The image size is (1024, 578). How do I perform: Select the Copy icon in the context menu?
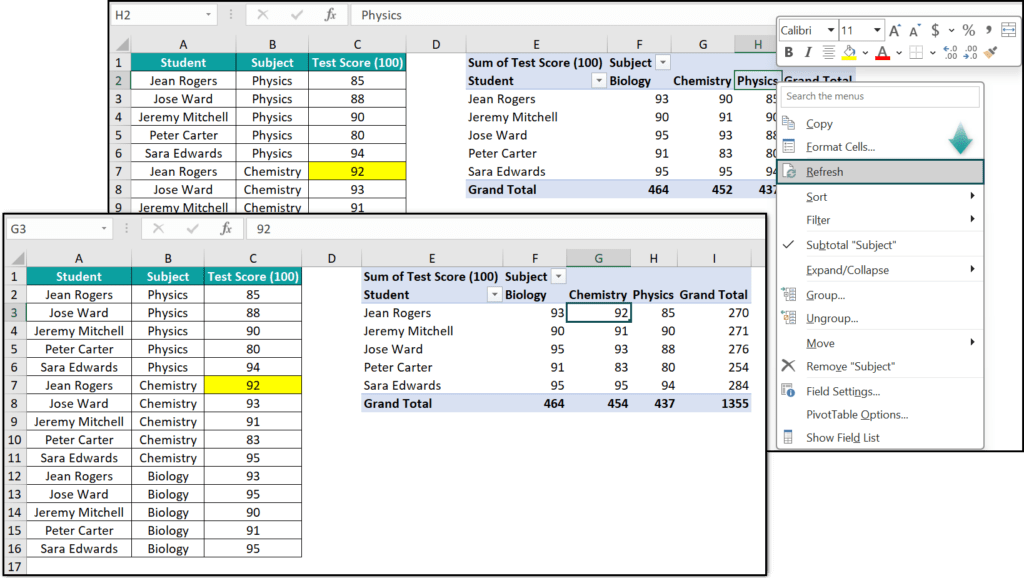[x=789, y=124]
